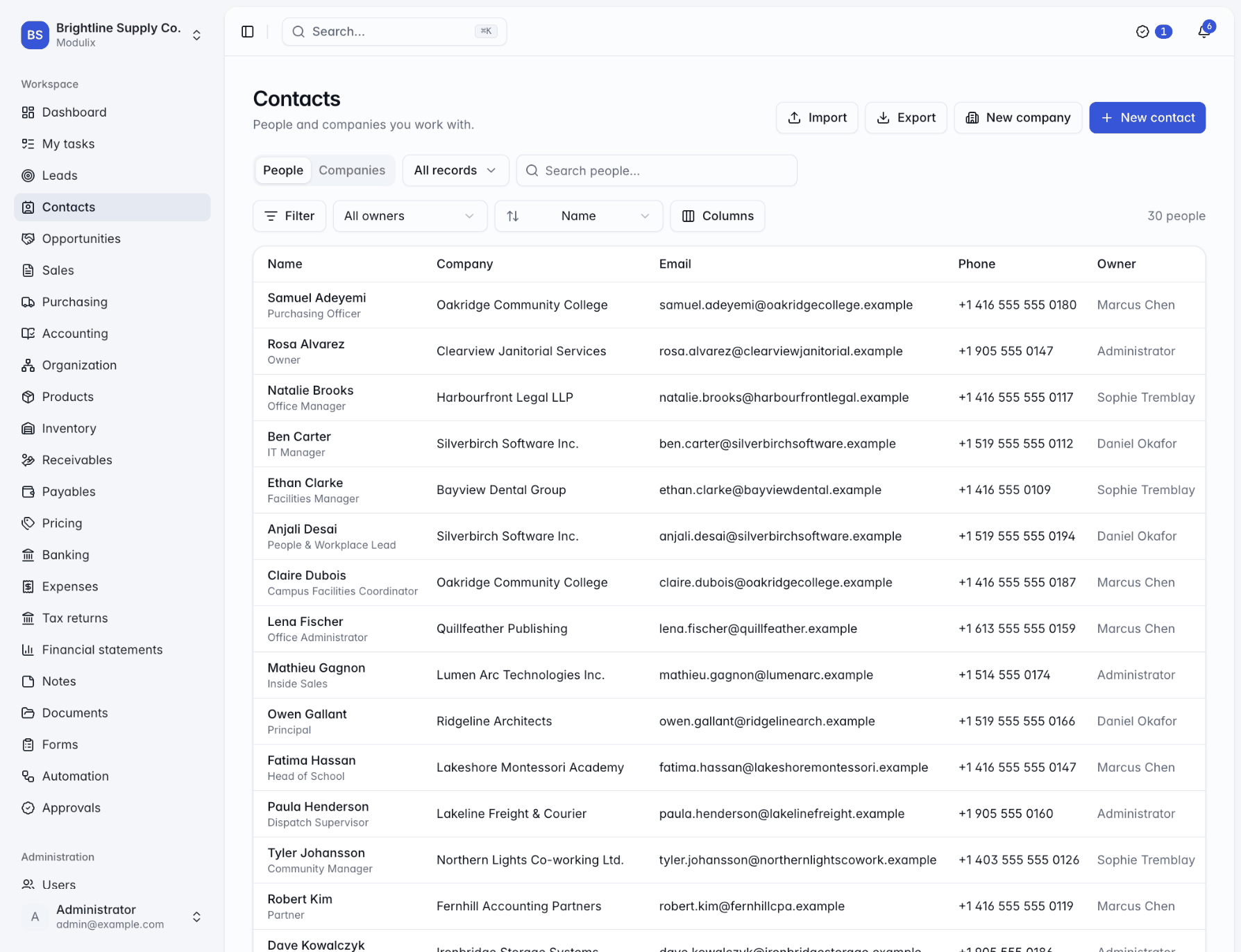
Task: Expand the All records dropdown
Action: (x=455, y=171)
